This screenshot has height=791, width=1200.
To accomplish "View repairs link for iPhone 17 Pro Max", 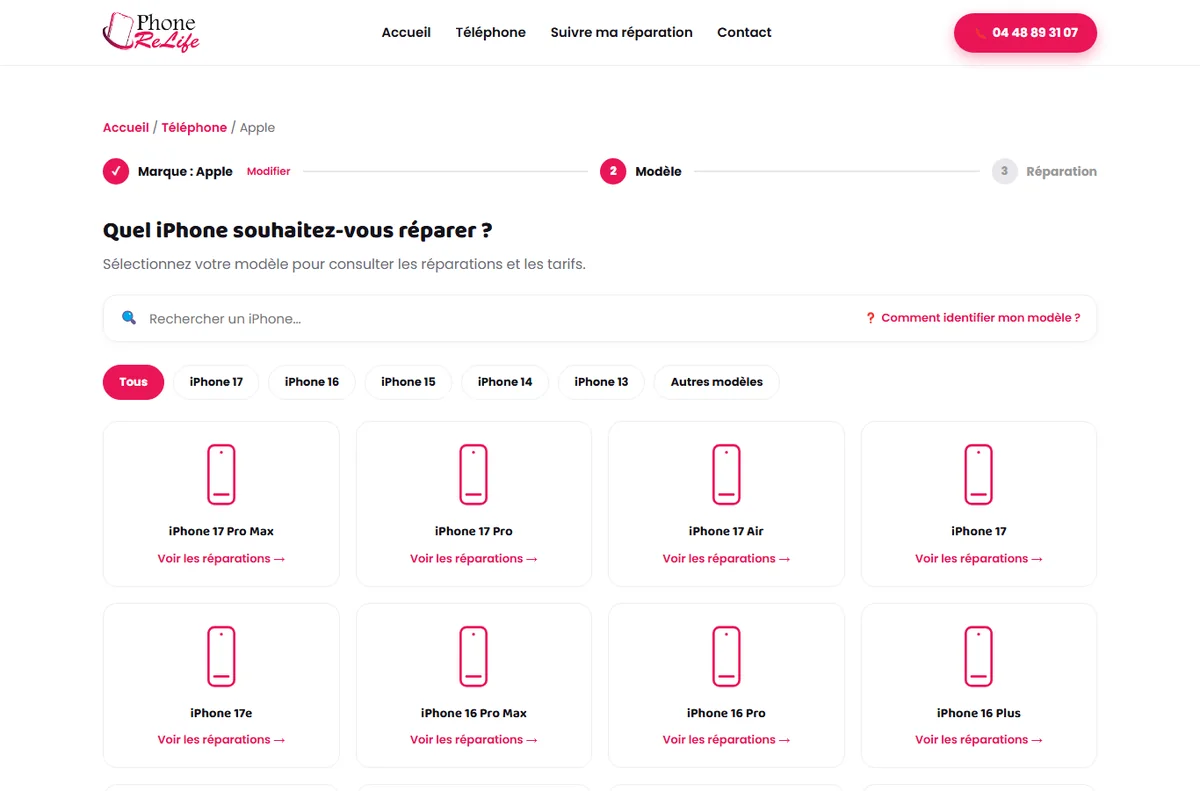I will tap(221, 559).
